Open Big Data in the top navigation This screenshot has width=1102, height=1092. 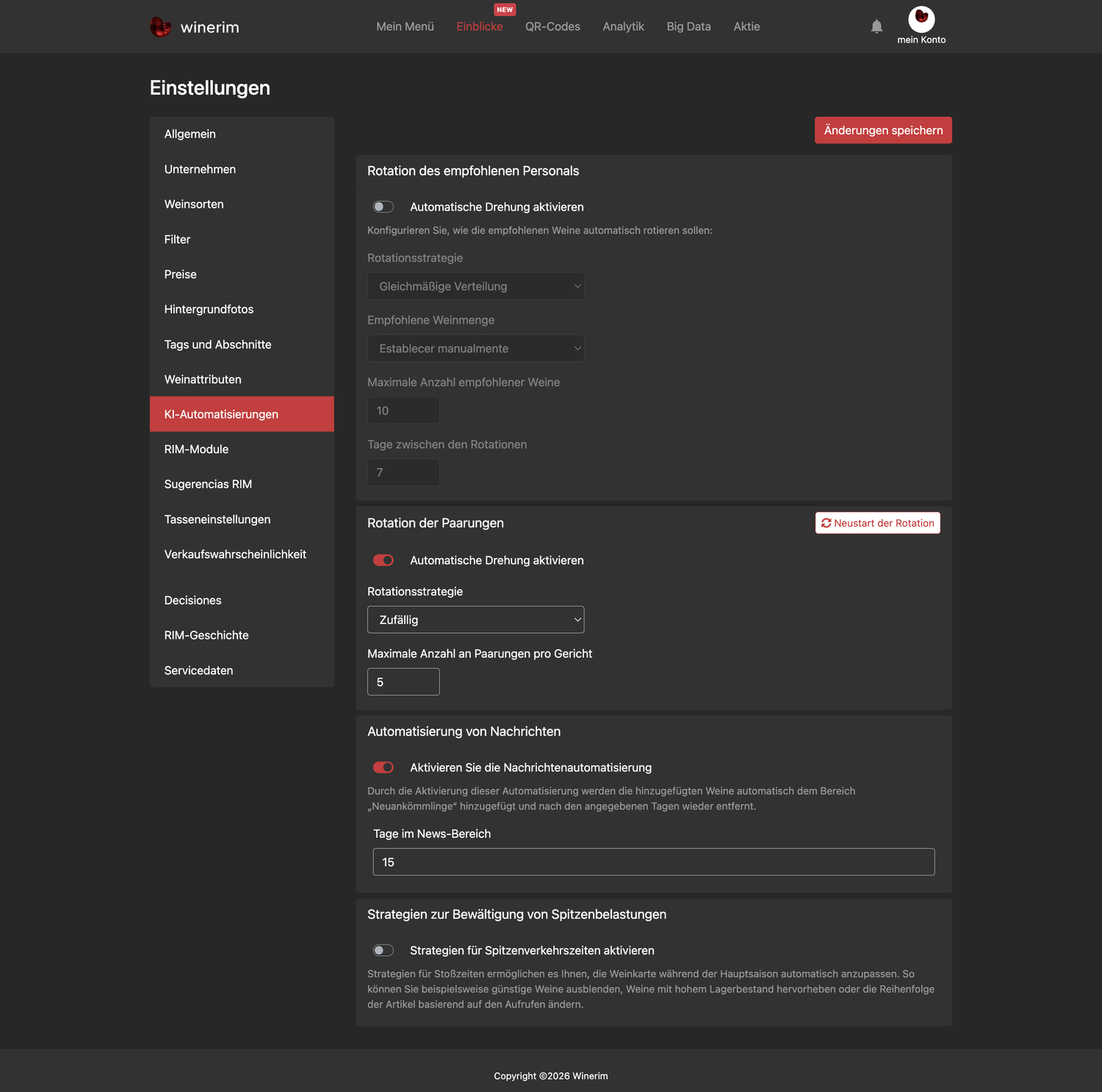688,26
